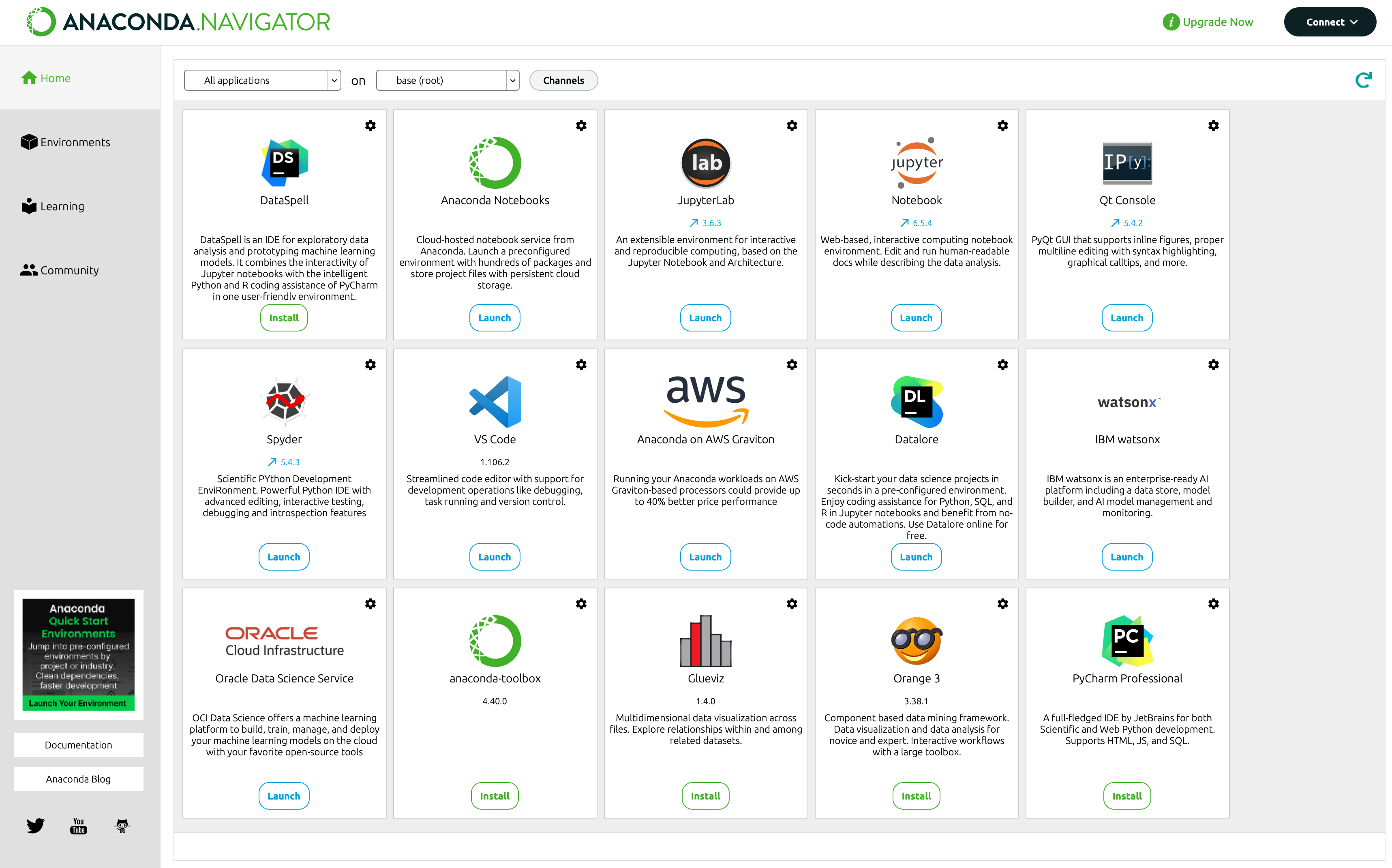Click the Glueviz application logo
The height and width of the screenshot is (868, 1392).
click(705, 641)
